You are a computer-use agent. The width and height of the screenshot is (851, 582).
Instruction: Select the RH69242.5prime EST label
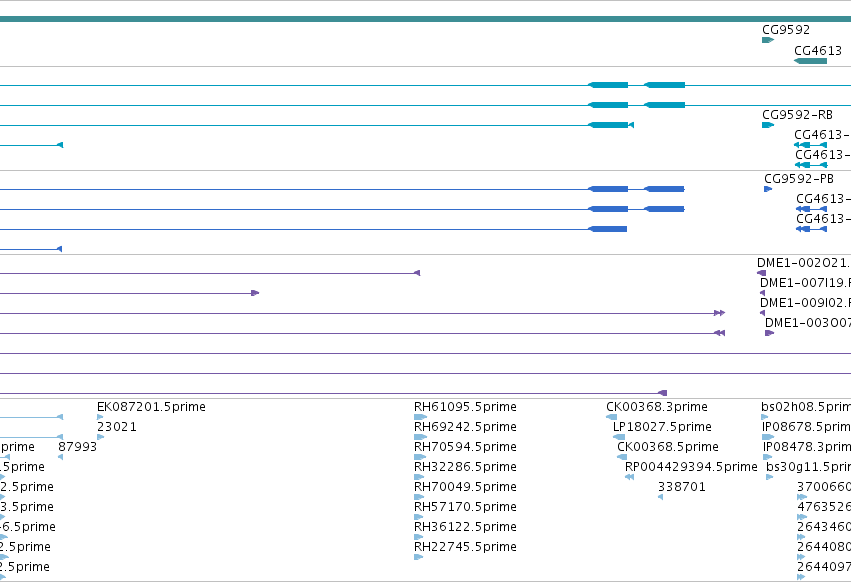pyautogui.click(x=465, y=427)
